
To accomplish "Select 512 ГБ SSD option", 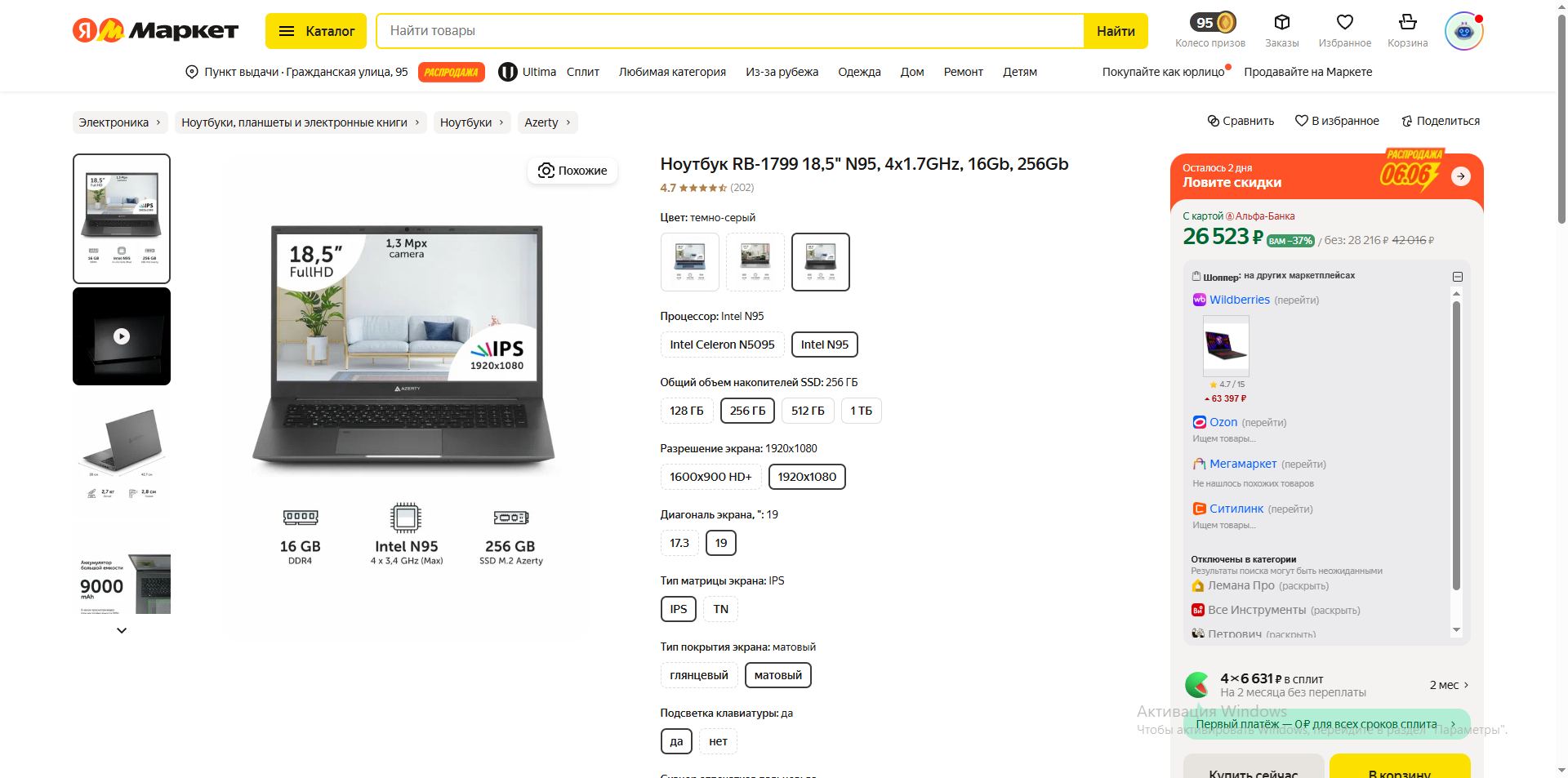I will (x=807, y=411).
